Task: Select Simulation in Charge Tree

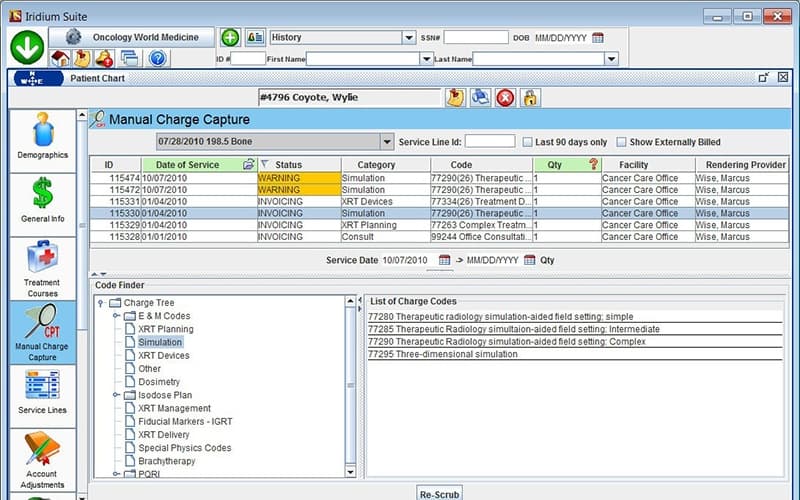Action: pyautogui.click(x=160, y=342)
